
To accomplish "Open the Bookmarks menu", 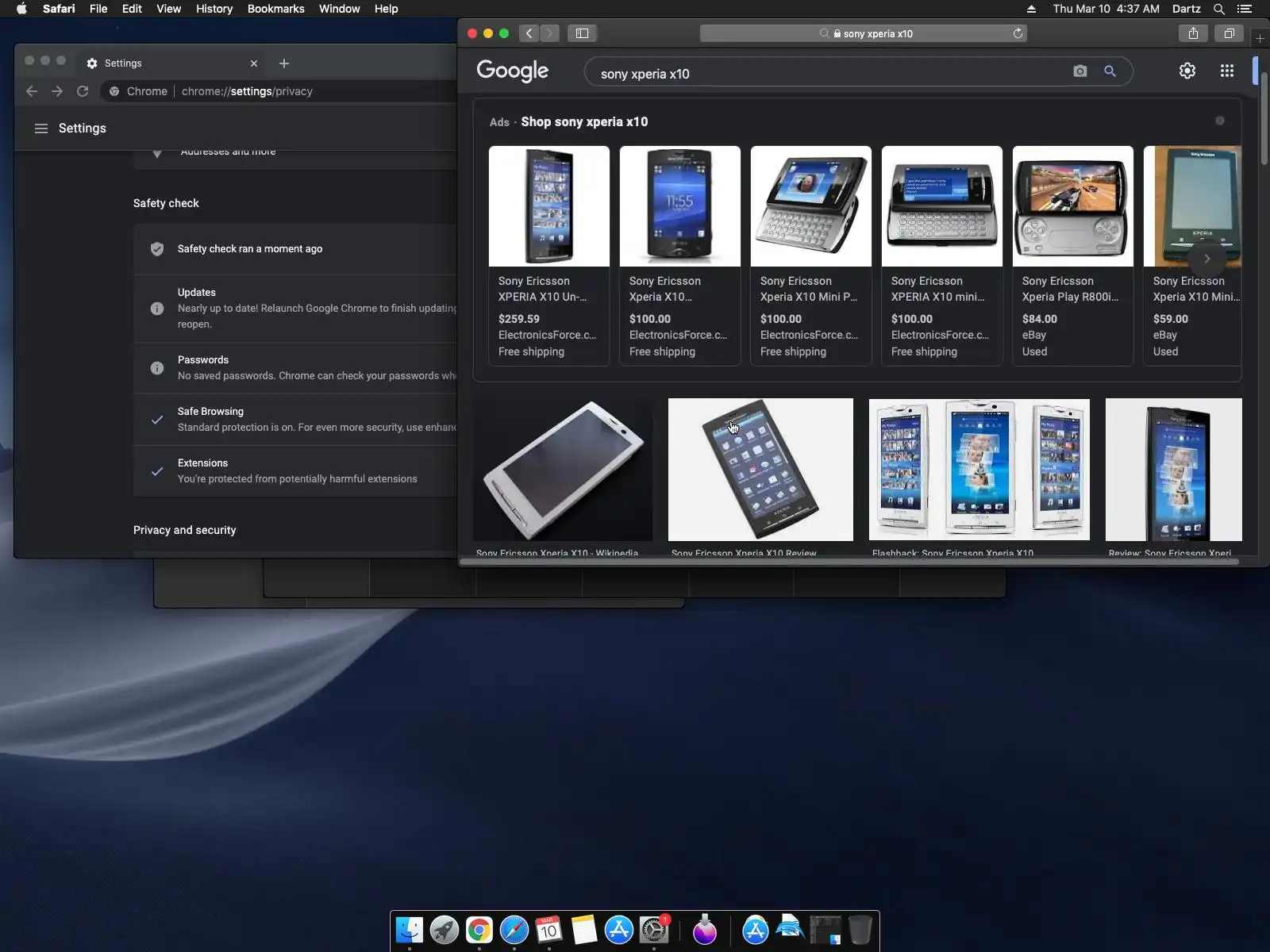I will pyautogui.click(x=276, y=9).
